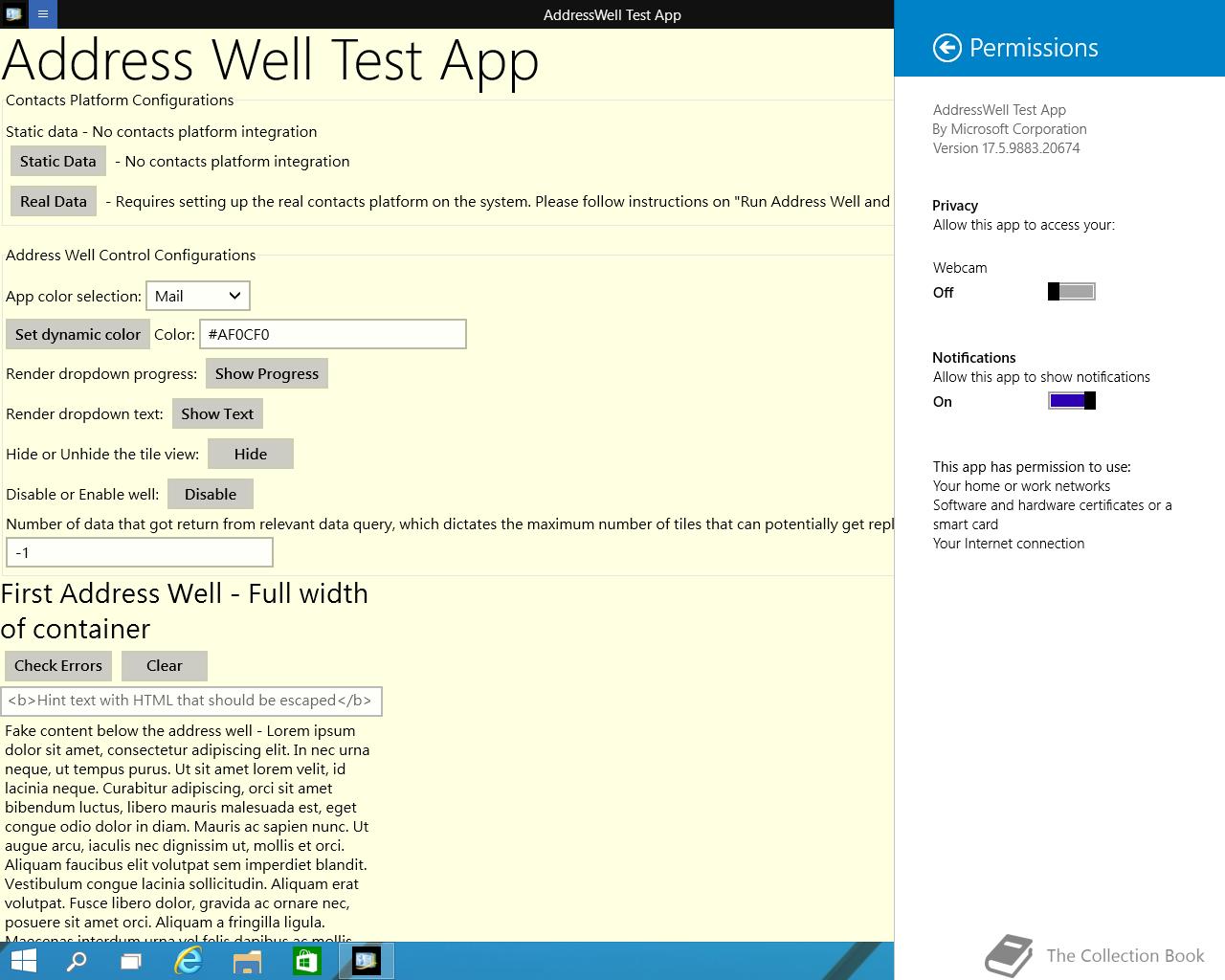Open File Explorer from taskbar

[x=247, y=961]
